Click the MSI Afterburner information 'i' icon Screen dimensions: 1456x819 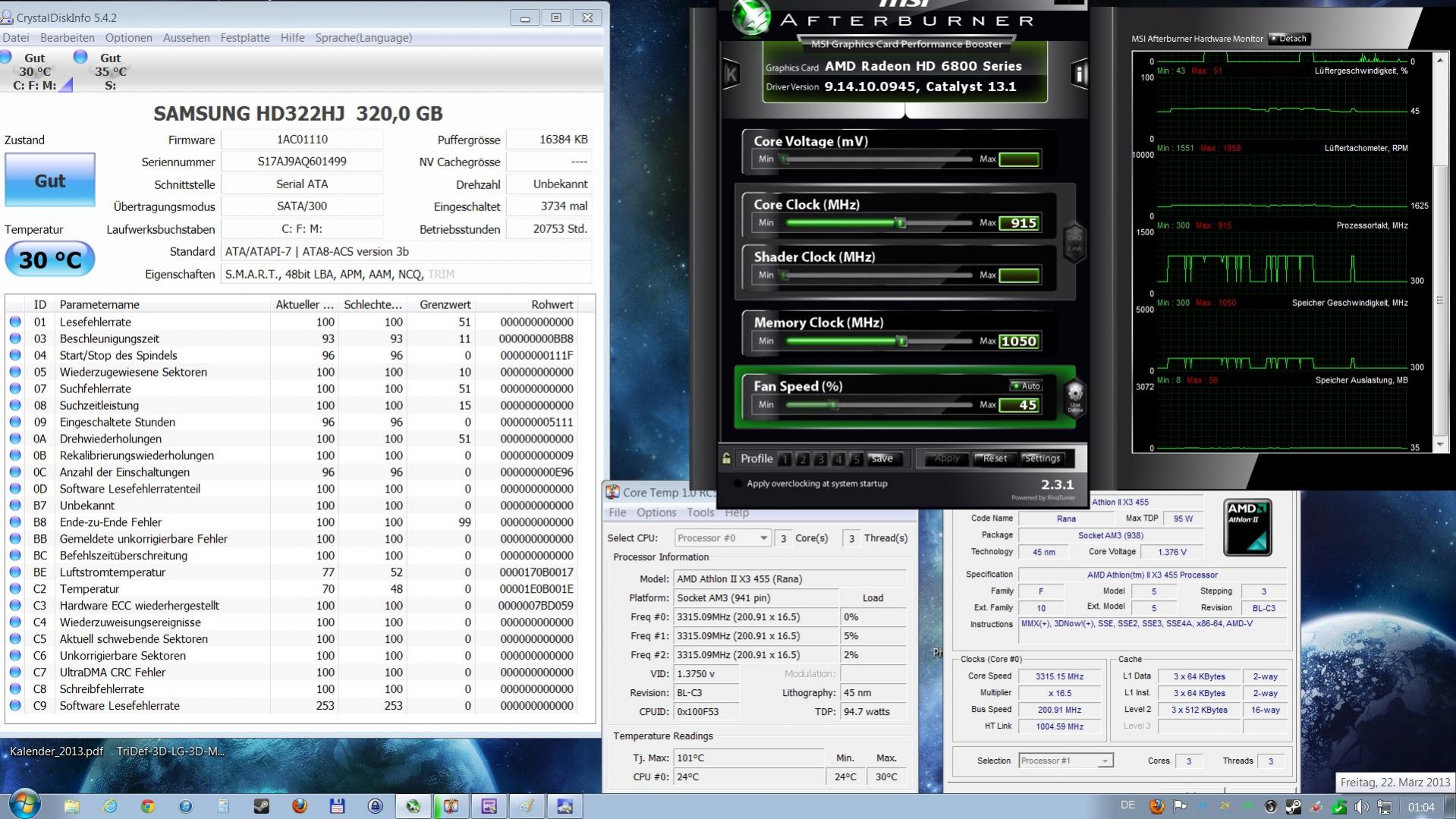[x=1078, y=74]
